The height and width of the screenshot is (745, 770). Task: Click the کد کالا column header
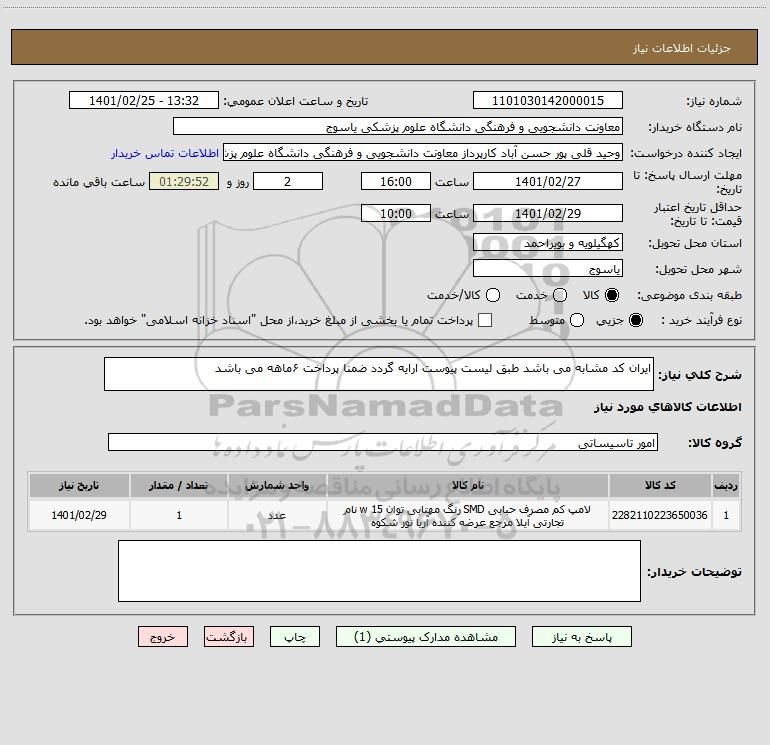(660, 485)
